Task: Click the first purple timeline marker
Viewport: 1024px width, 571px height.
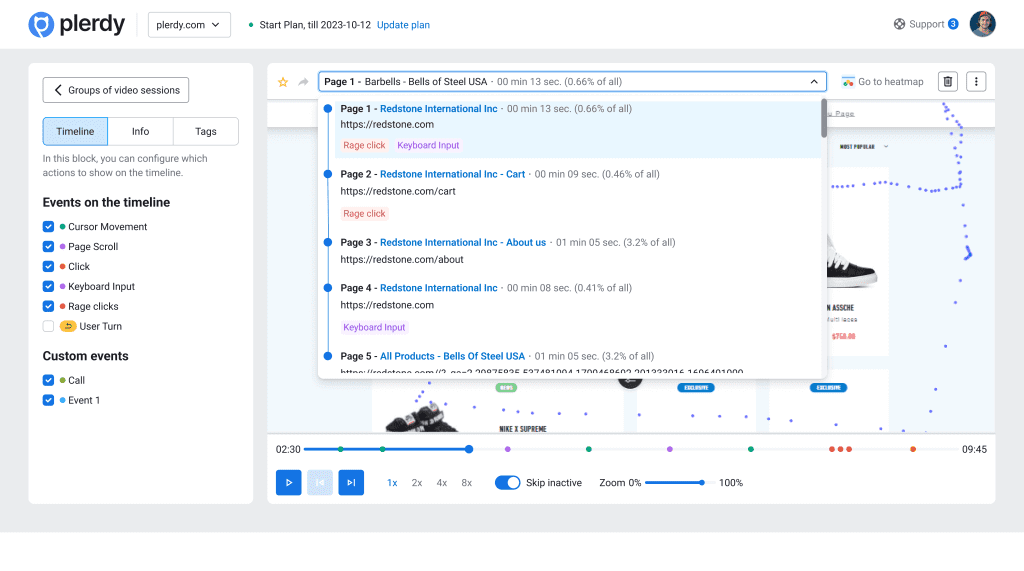Action: pyautogui.click(x=507, y=449)
